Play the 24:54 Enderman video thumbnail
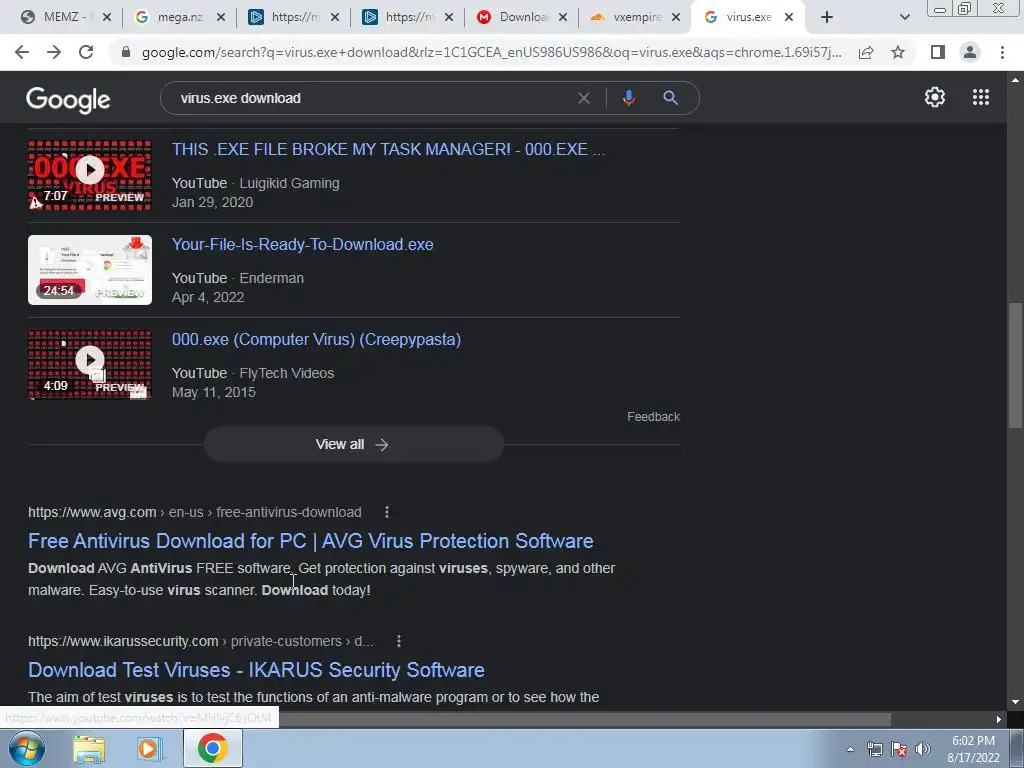Image resolution: width=1024 pixels, height=768 pixels. tap(89, 270)
